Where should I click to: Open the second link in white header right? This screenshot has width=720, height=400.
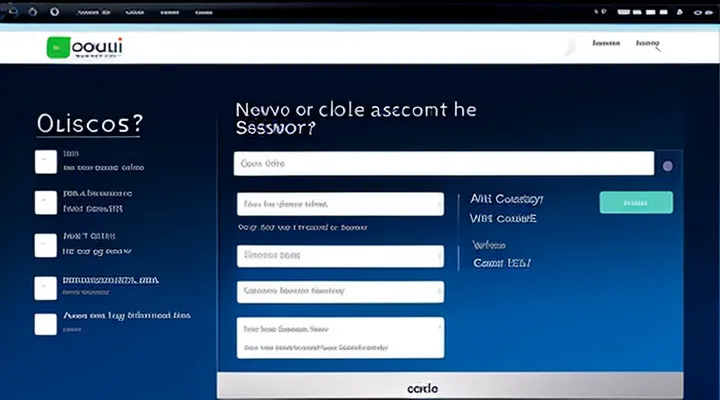point(650,44)
